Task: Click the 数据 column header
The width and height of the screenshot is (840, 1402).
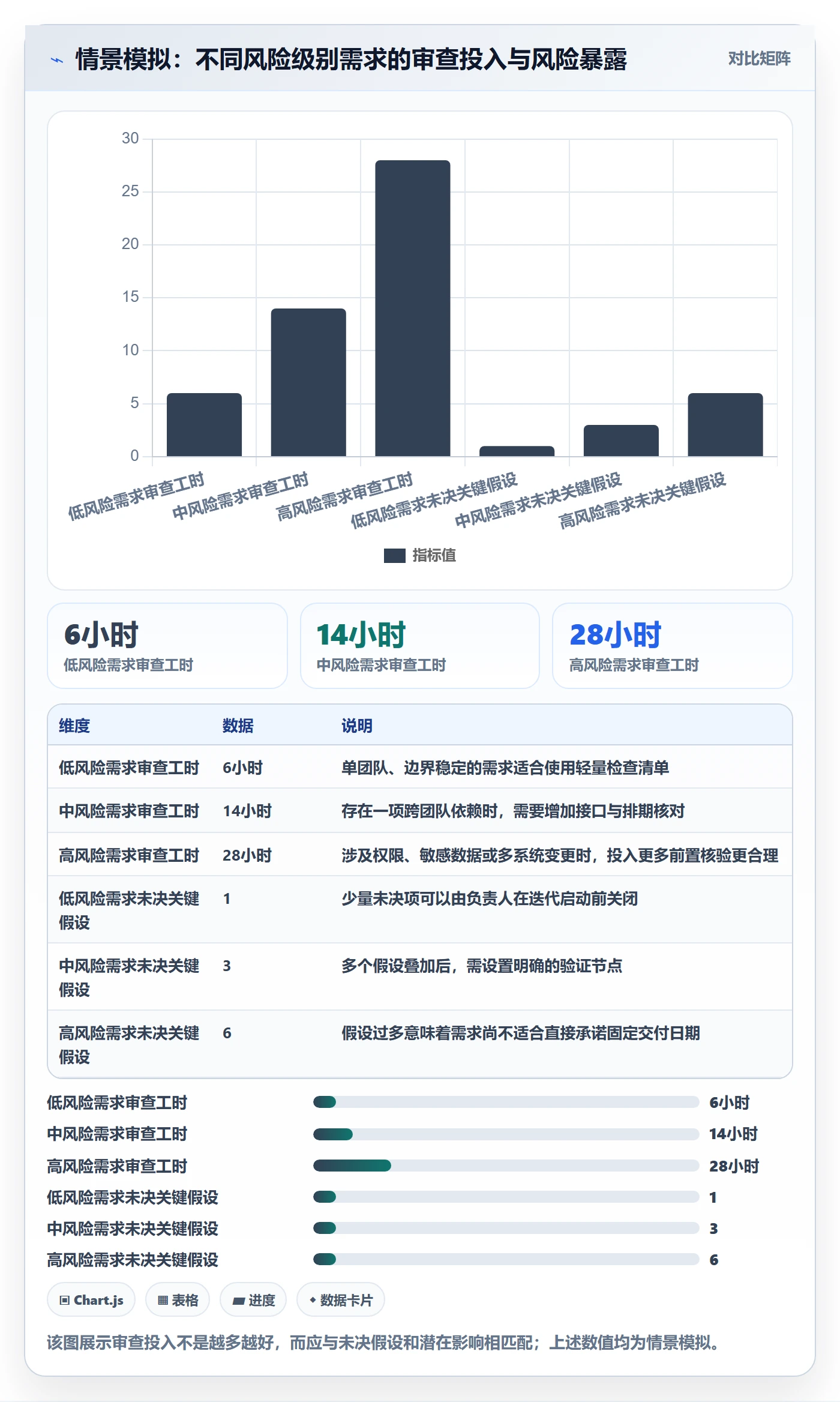Action: (238, 726)
